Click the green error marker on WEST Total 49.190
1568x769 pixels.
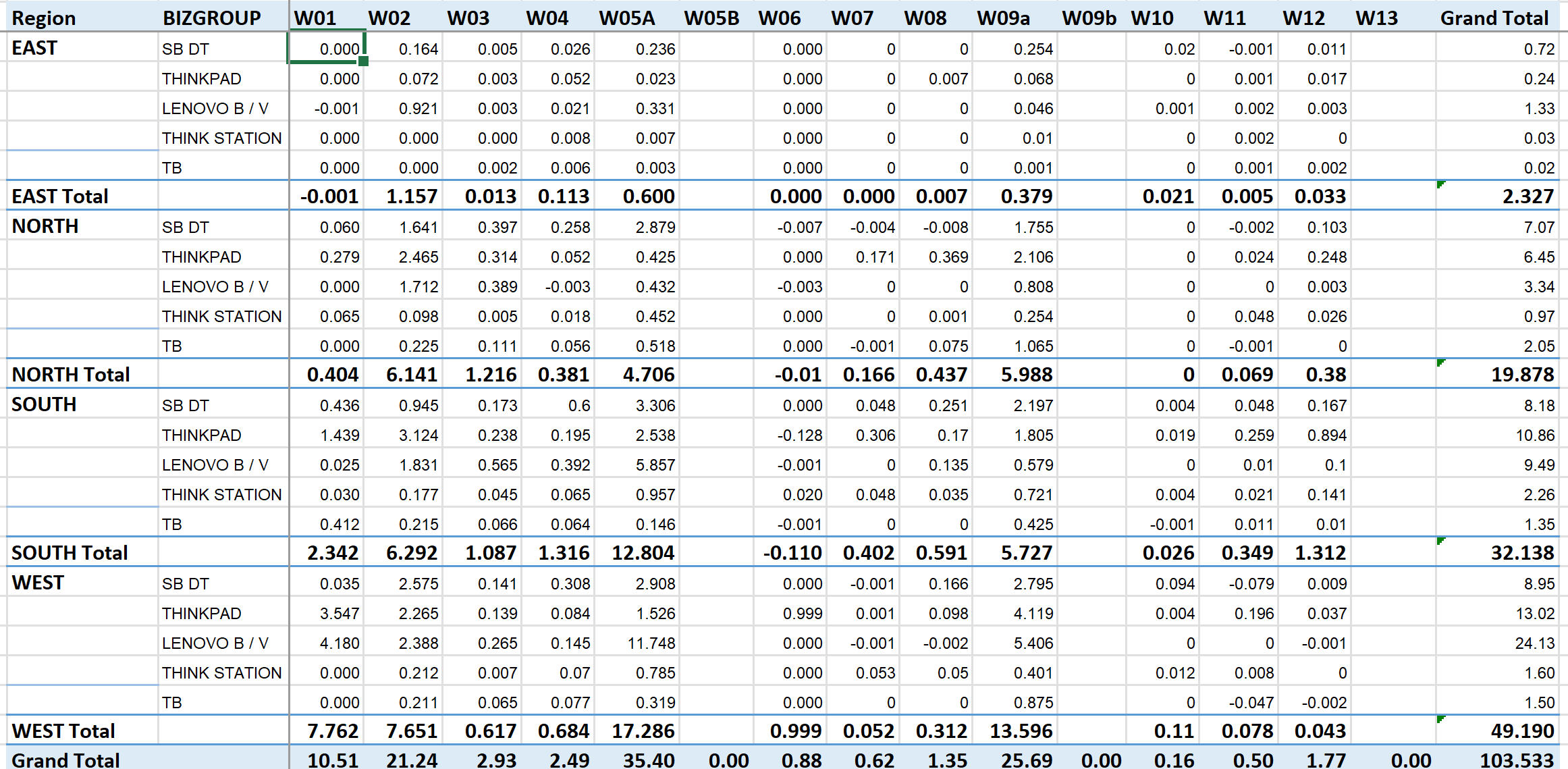pyautogui.click(x=1440, y=719)
